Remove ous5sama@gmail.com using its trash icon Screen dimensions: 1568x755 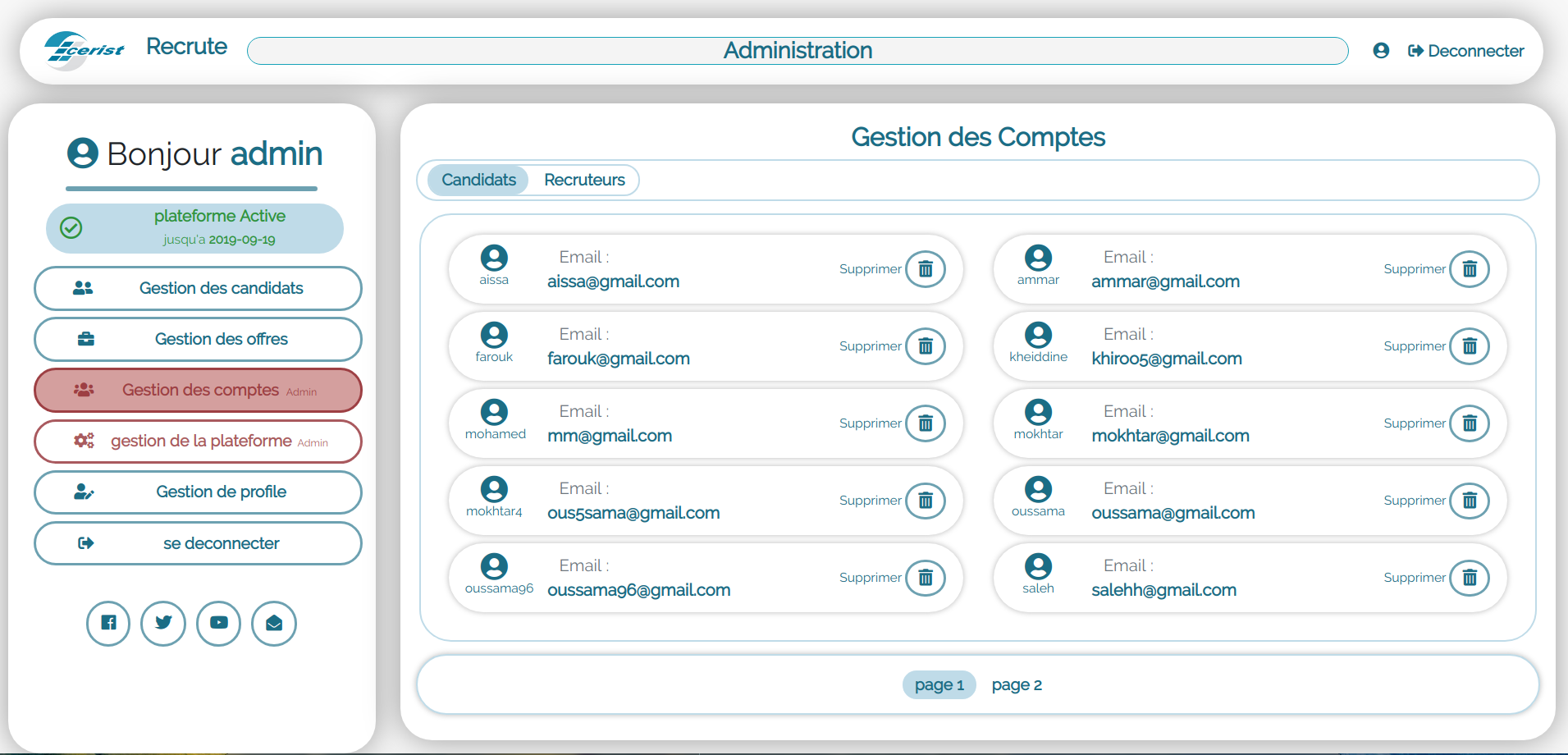point(926,501)
